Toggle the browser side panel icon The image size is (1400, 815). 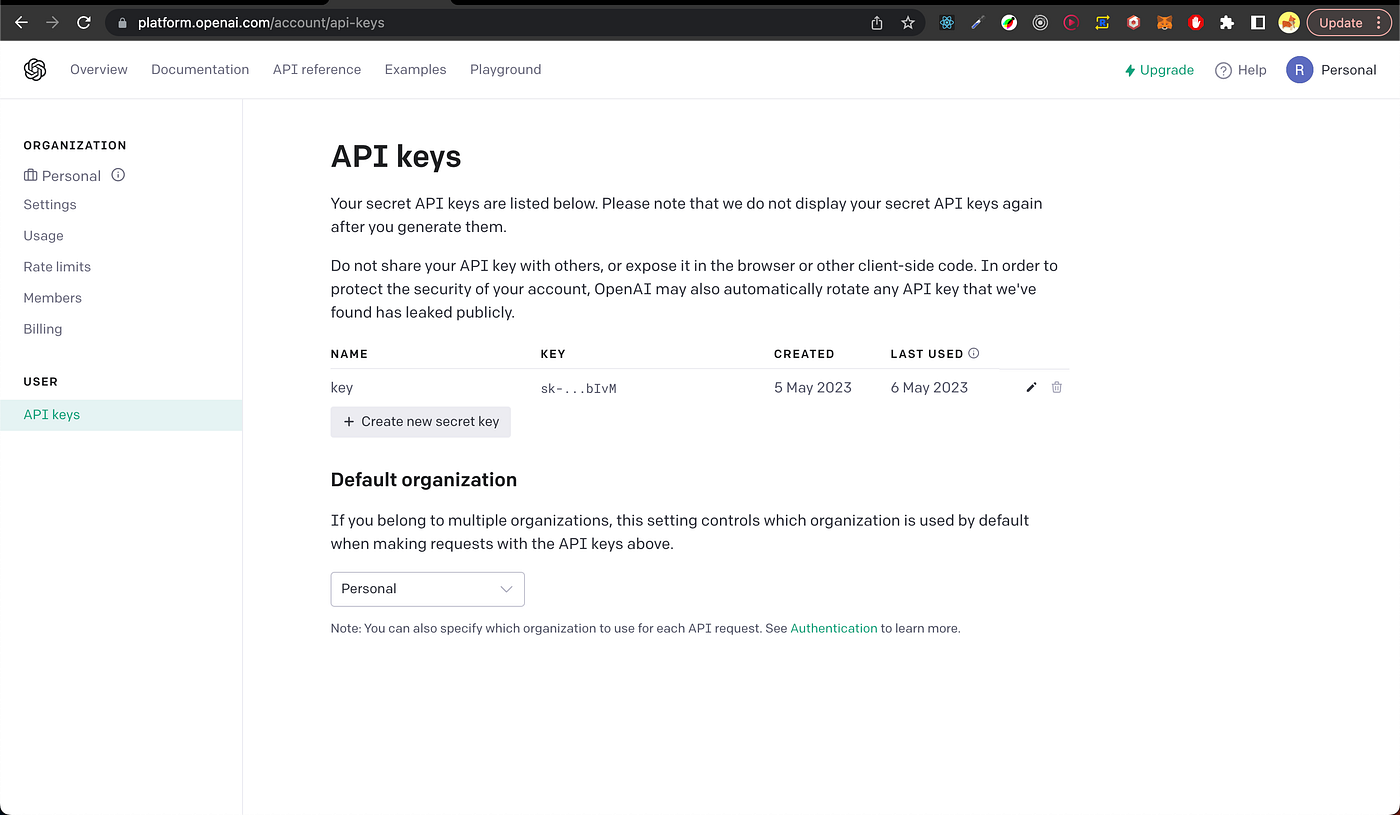pyautogui.click(x=1258, y=22)
